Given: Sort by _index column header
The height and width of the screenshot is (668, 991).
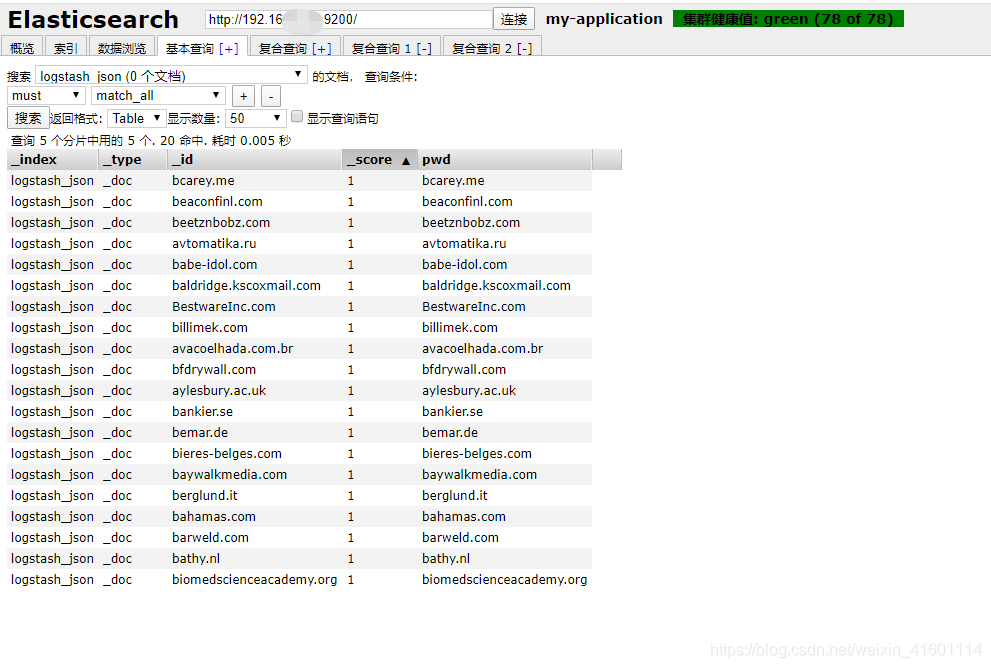Looking at the screenshot, I should coord(52,159).
